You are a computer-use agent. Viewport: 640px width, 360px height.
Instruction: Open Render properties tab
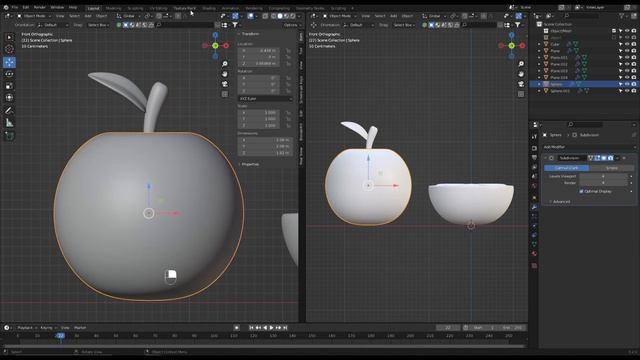pyautogui.click(x=534, y=148)
